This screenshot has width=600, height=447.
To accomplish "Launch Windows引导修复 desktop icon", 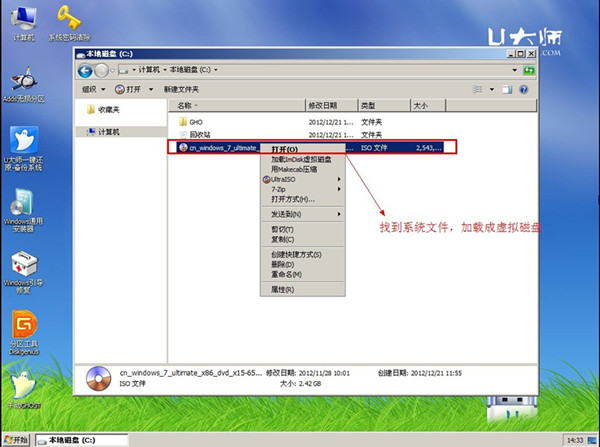I will click(23, 269).
